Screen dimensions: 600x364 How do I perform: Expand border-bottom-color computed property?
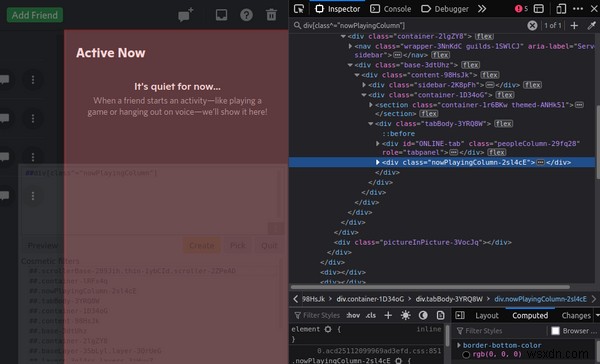pyautogui.click(x=458, y=345)
